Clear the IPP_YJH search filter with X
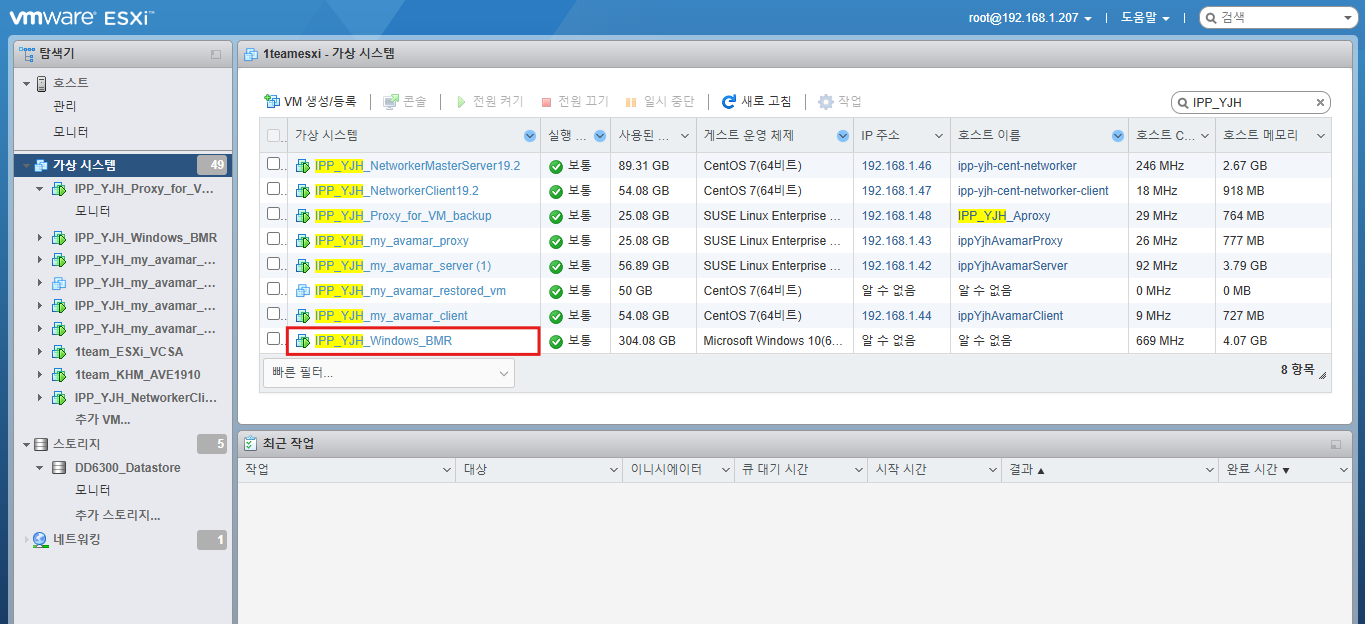The width and height of the screenshot is (1365, 624). tap(1320, 102)
